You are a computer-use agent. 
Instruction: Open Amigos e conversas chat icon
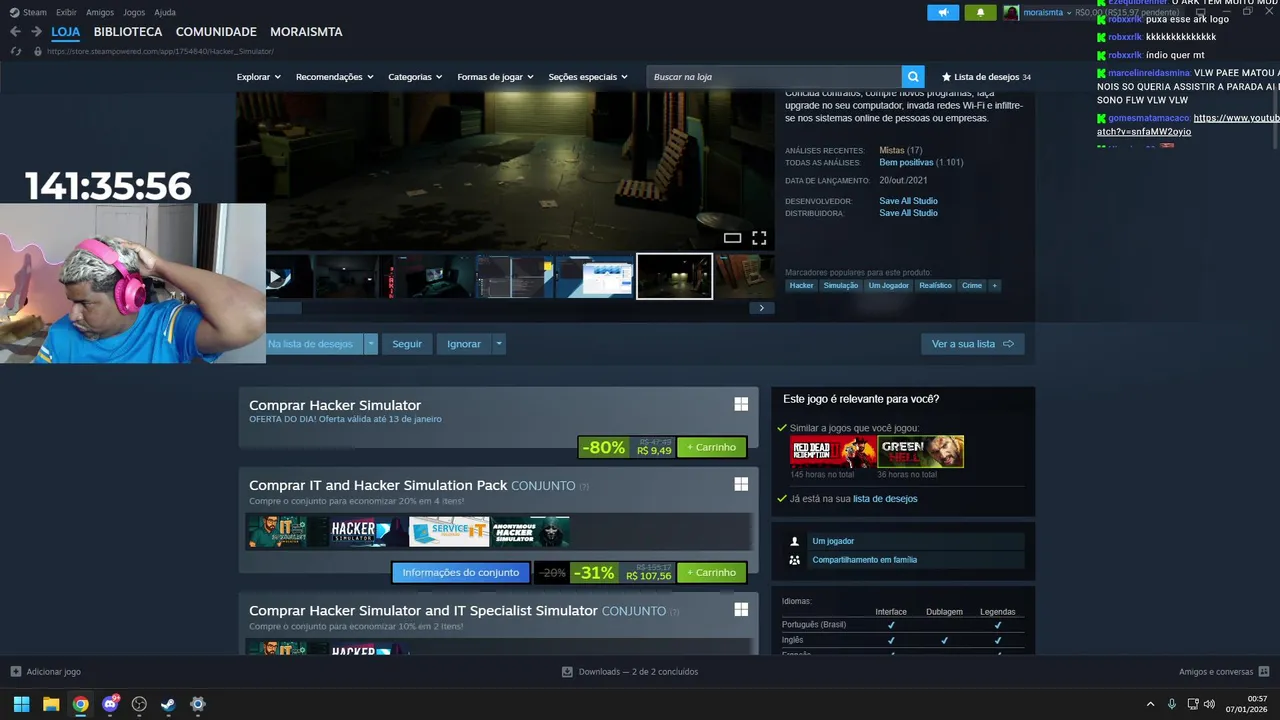[x=1264, y=672]
